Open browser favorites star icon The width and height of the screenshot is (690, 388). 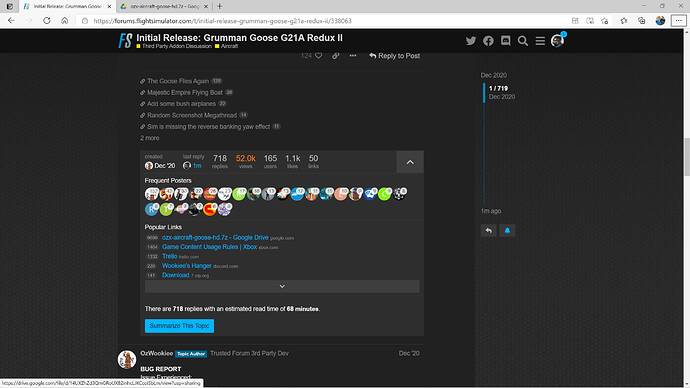click(624, 21)
